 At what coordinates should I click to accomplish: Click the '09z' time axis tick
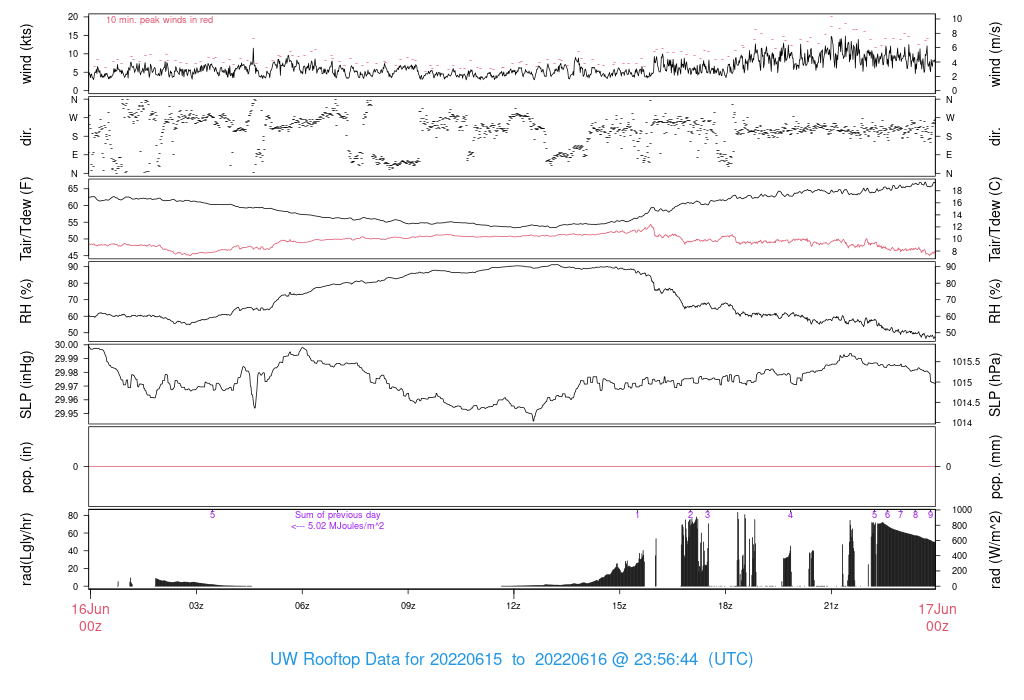(x=408, y=606)
